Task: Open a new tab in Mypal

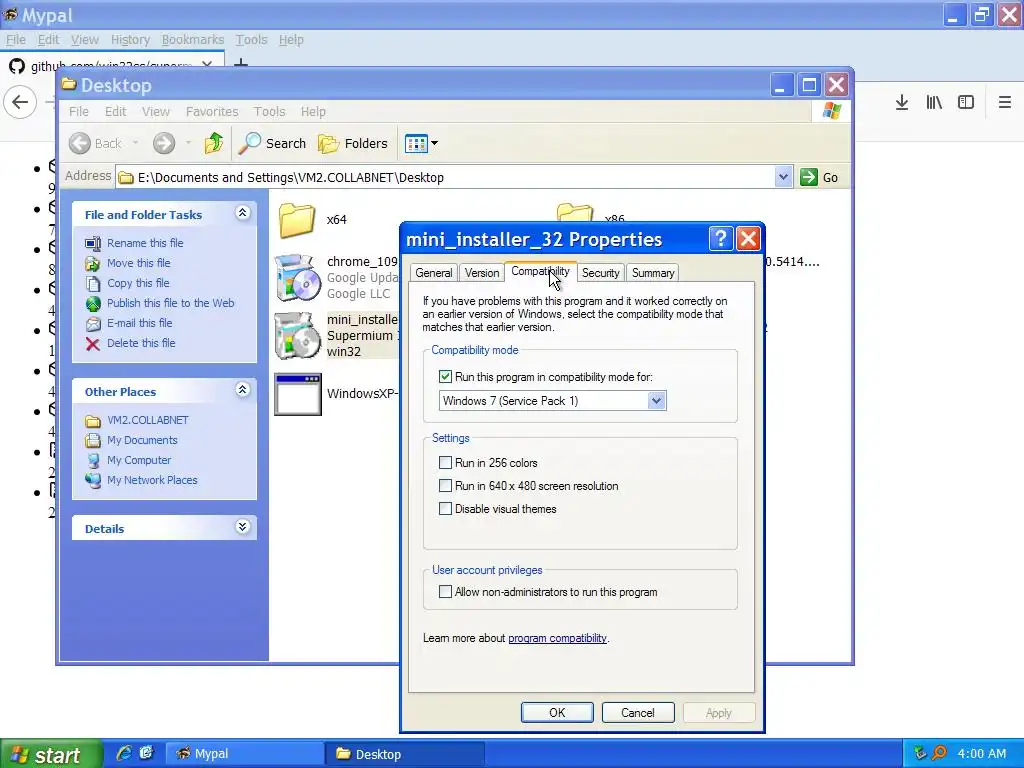Action: tap(241, 63)
